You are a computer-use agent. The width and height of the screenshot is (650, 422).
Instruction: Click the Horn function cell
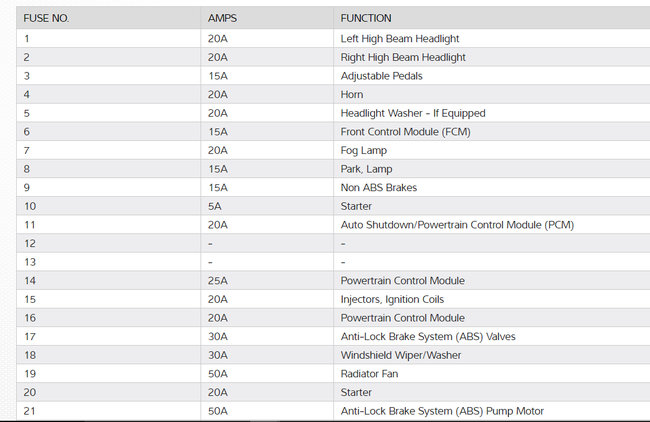(x=352, y=95)
